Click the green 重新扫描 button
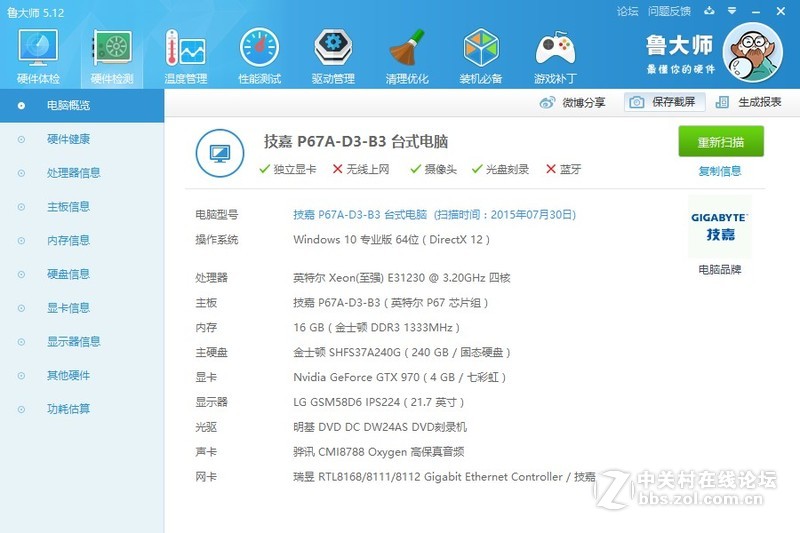The width and height of the screenshot is (800, 533). tap(721, 142)
